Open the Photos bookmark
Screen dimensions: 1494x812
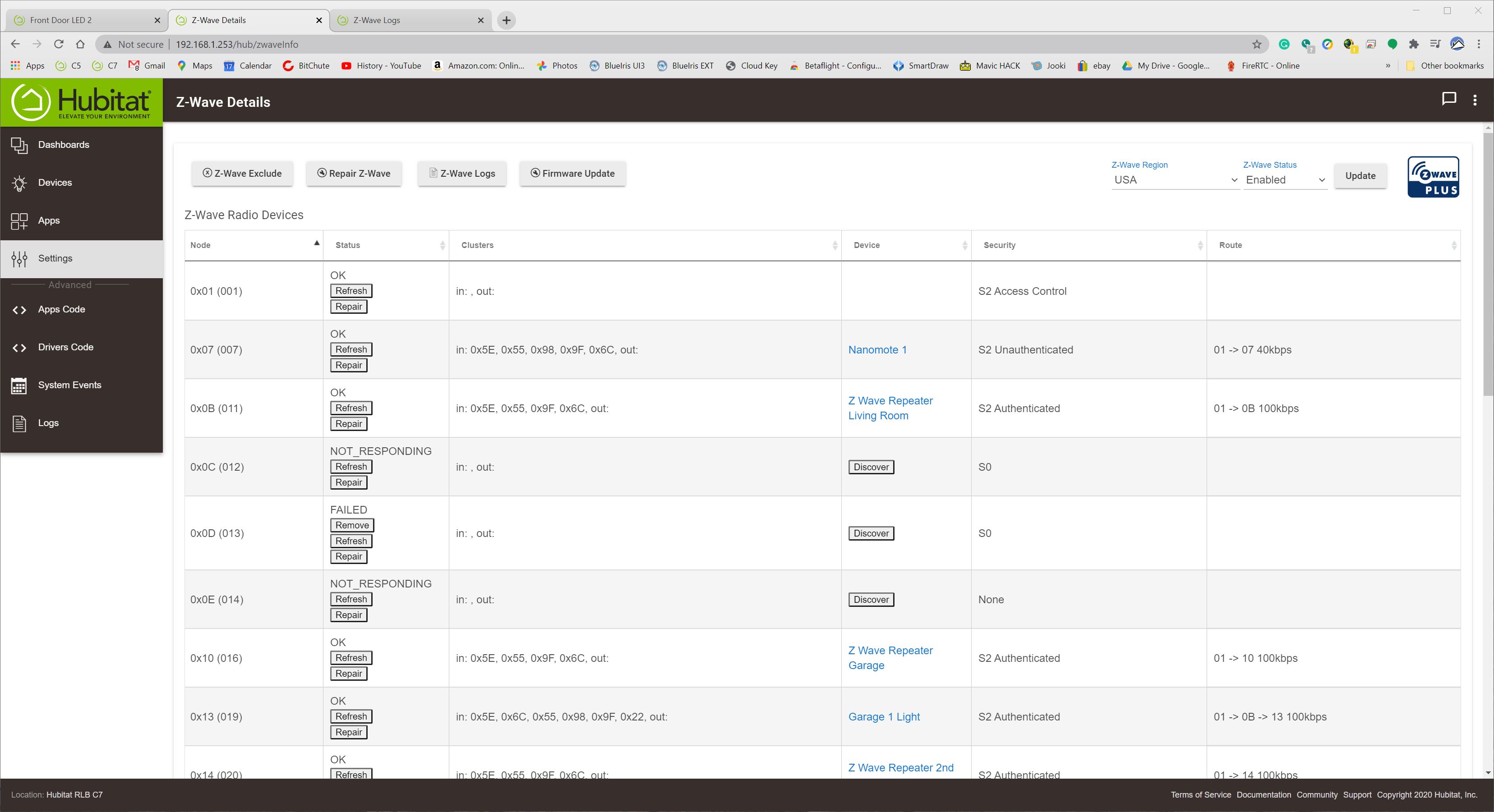coord(557,66)
